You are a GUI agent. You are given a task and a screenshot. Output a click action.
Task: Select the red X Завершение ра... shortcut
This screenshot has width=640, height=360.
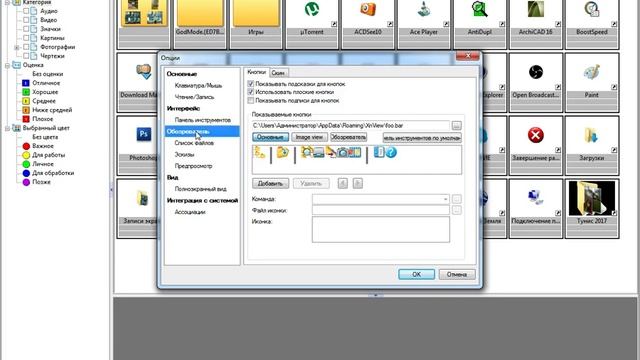[x=536, y=145]
